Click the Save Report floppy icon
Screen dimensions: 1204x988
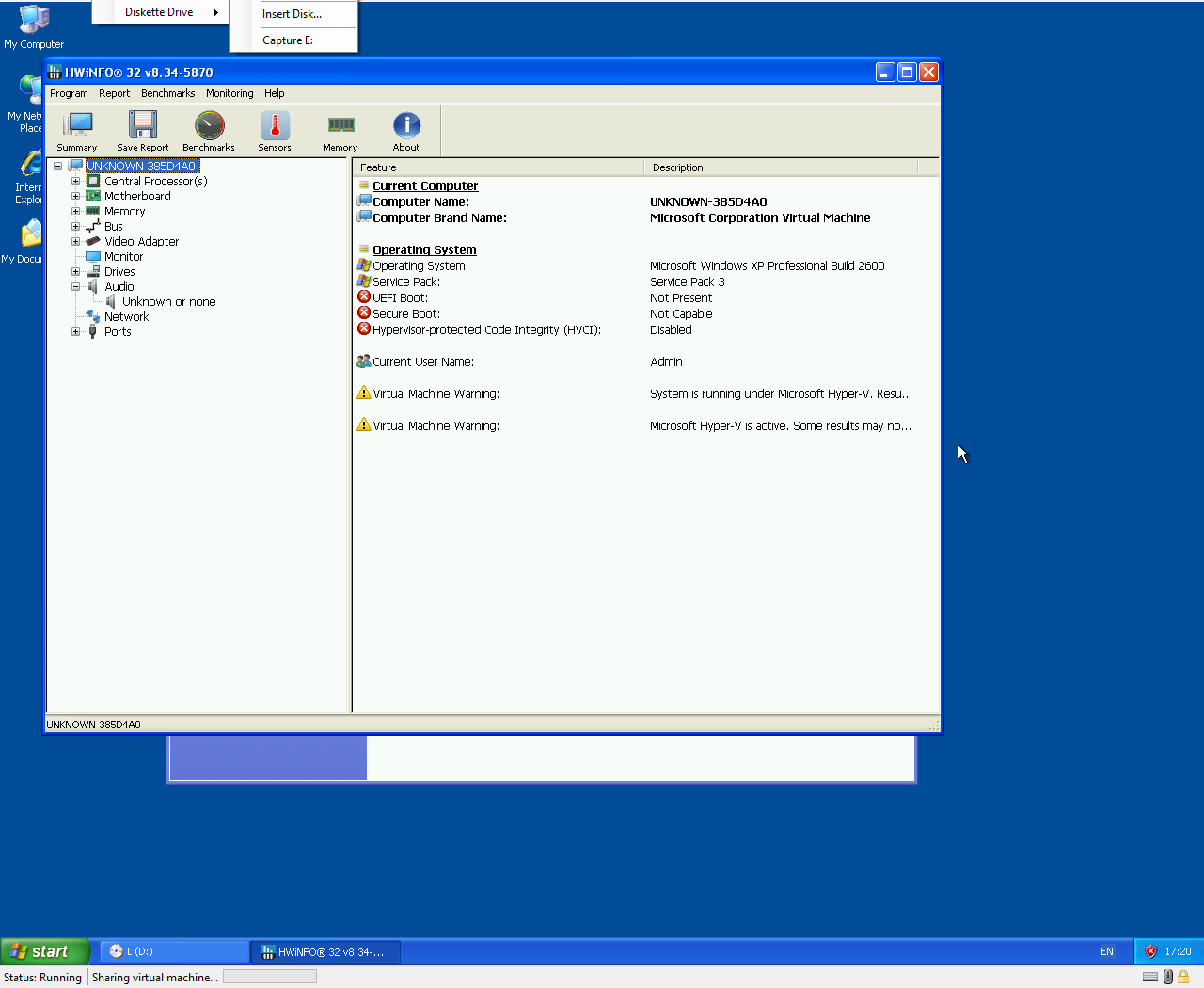[143, 131]
